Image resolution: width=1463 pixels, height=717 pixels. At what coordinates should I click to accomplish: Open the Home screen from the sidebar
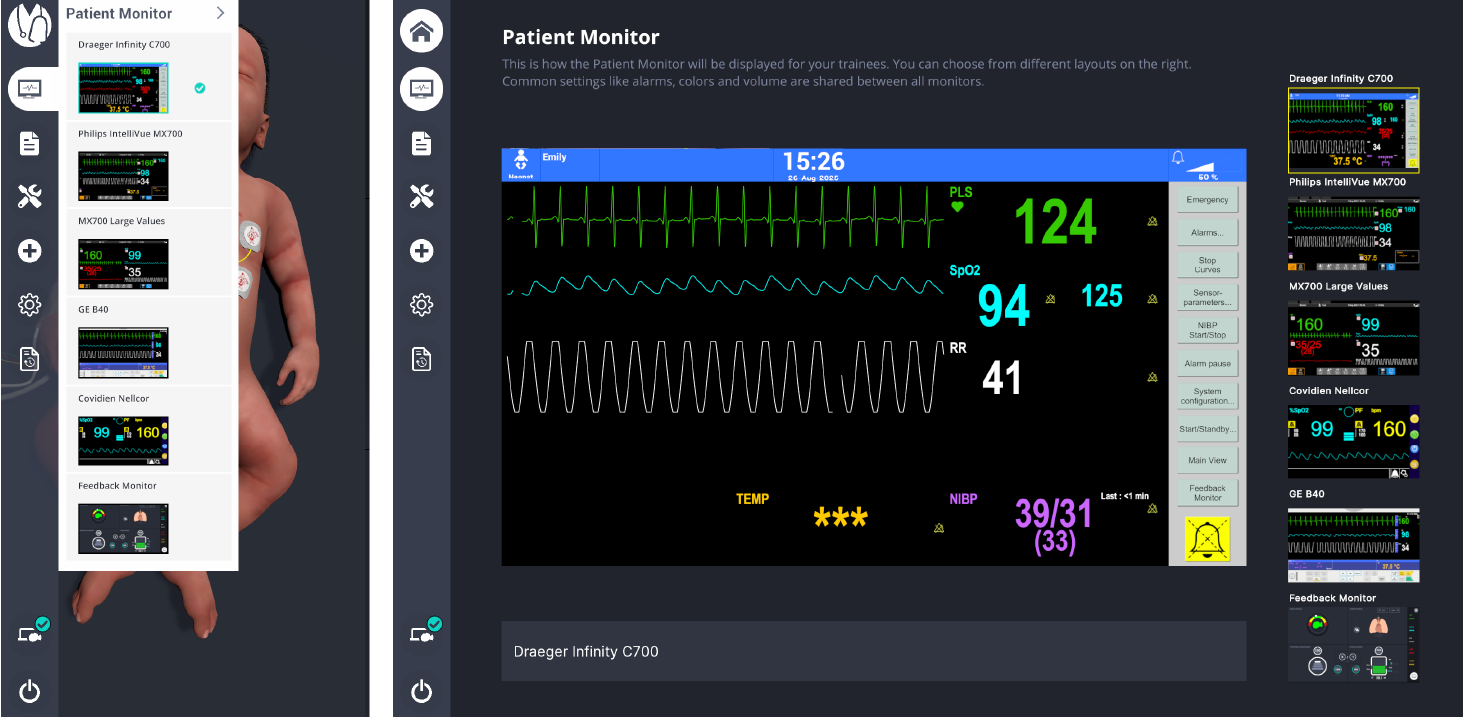coord(421,31)
